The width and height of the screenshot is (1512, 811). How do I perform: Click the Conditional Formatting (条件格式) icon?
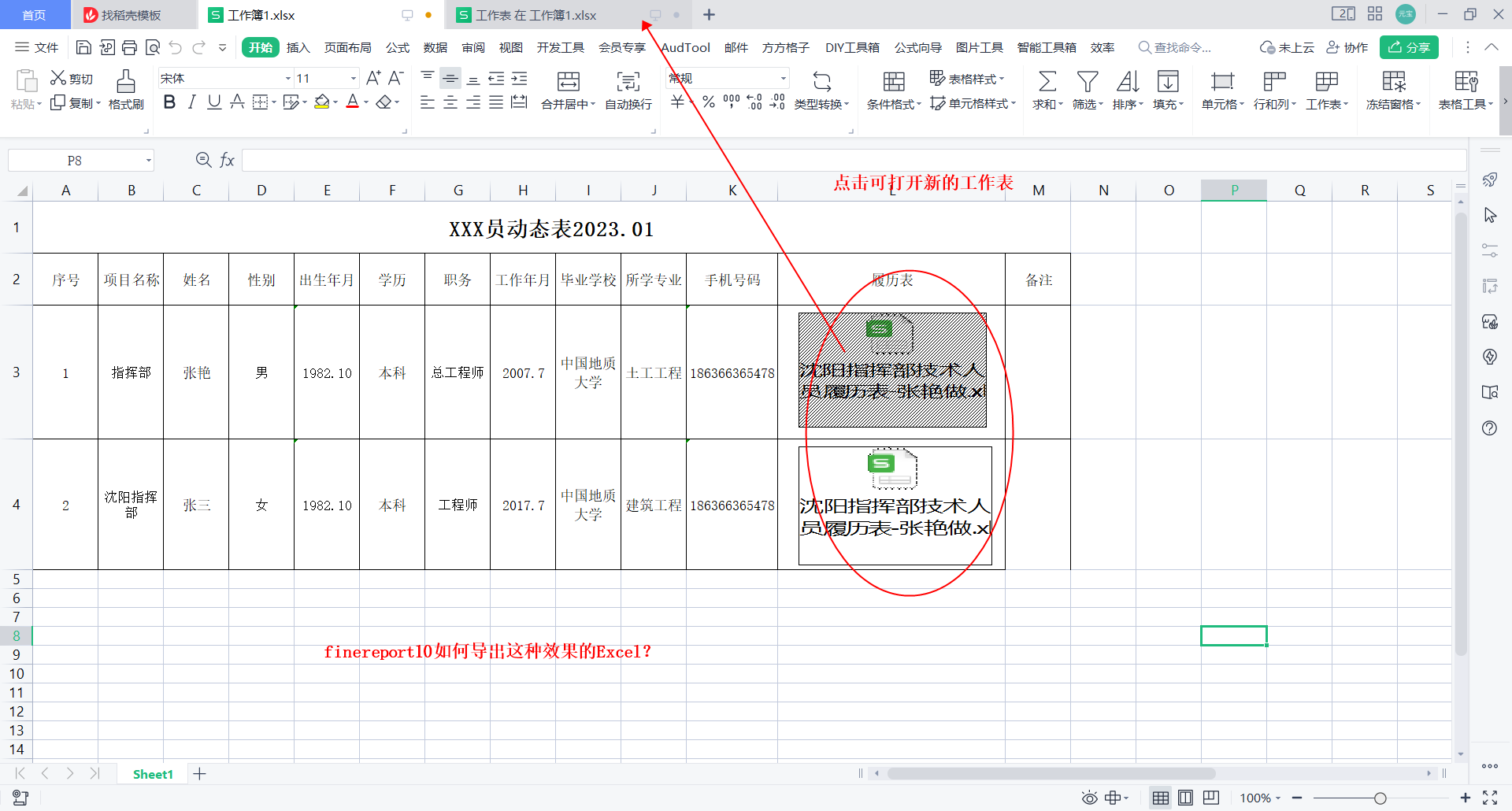pyautogui.click(x=894, y=82)
